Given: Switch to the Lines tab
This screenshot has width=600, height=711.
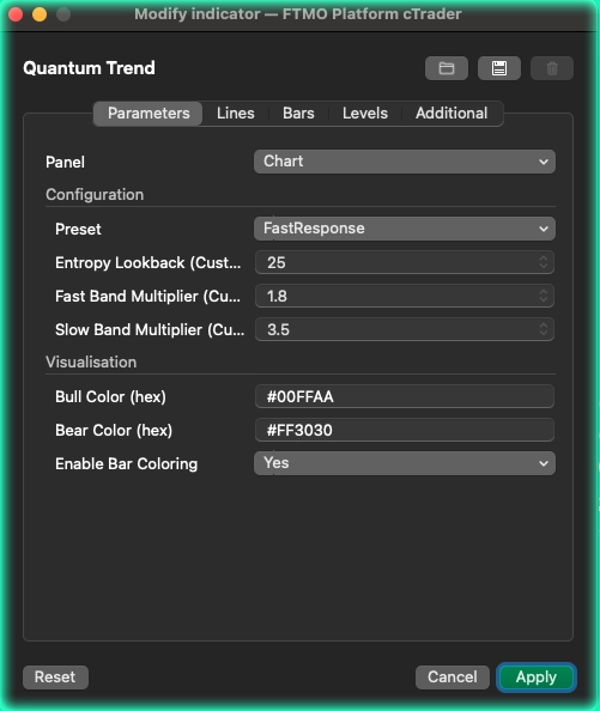Looking at the screenshot, I should [235, 113].
